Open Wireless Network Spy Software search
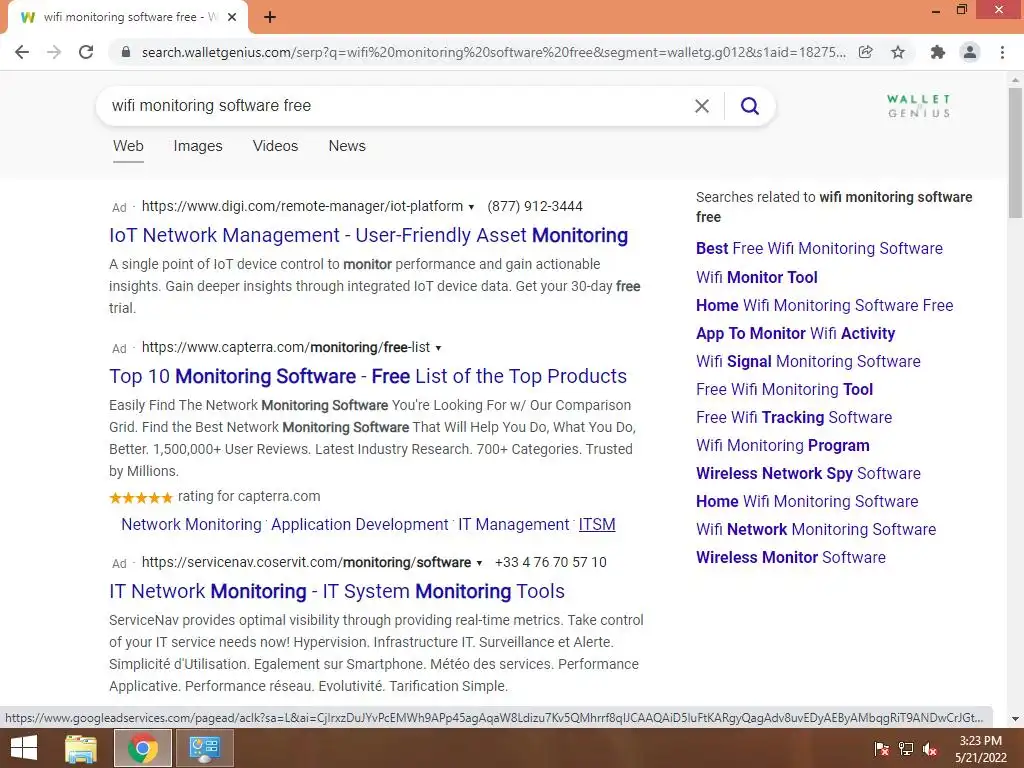The height and width of the screenshot is (768, 1024). tap(808, 473)
